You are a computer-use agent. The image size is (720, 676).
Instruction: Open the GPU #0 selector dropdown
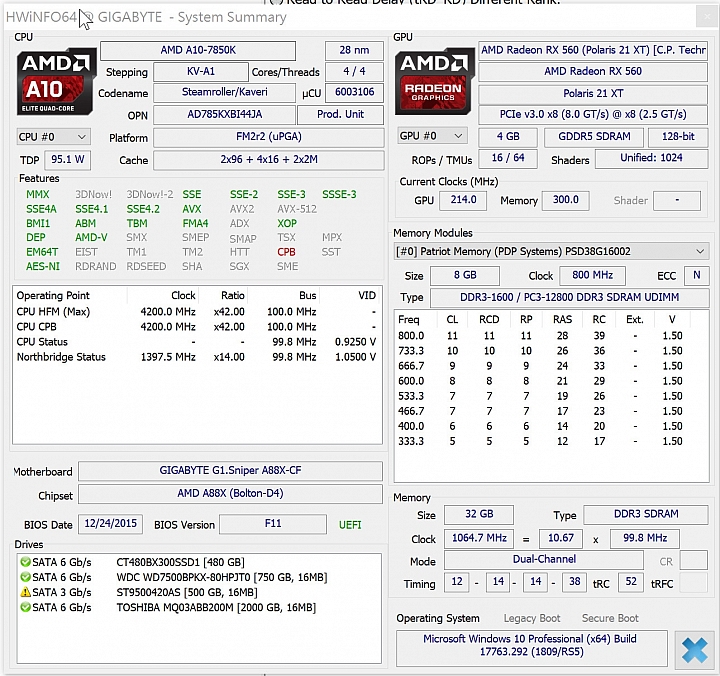[432, 136]
